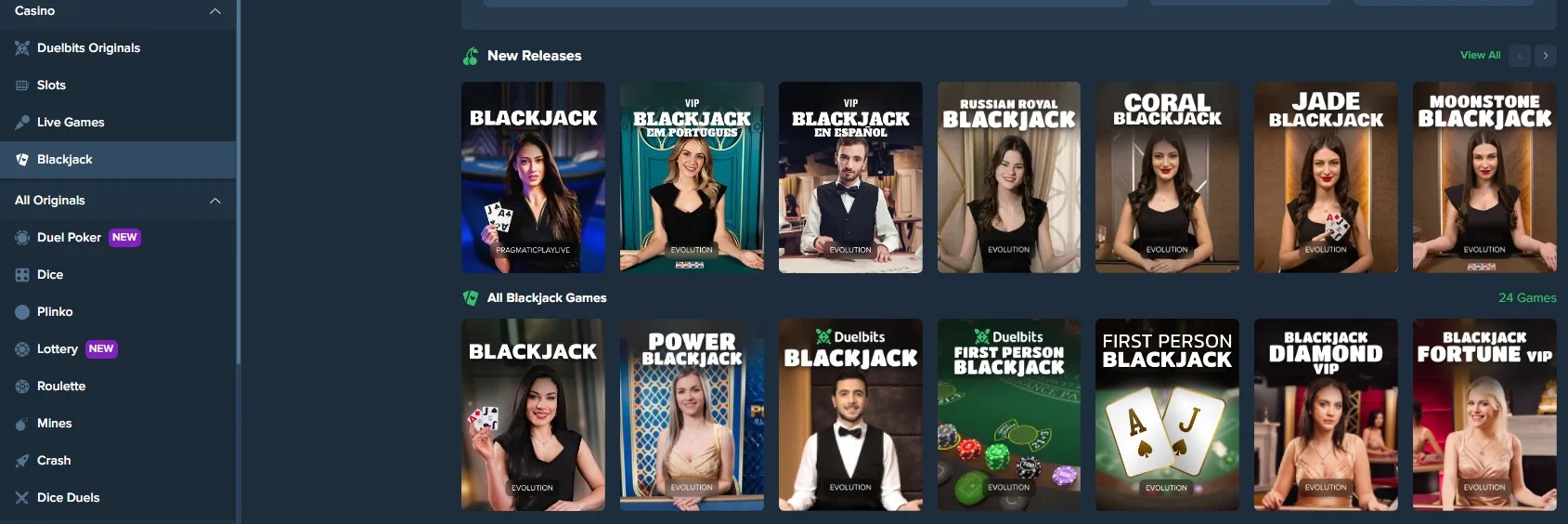Click View All for New Releases

(x=1480, y=56)
